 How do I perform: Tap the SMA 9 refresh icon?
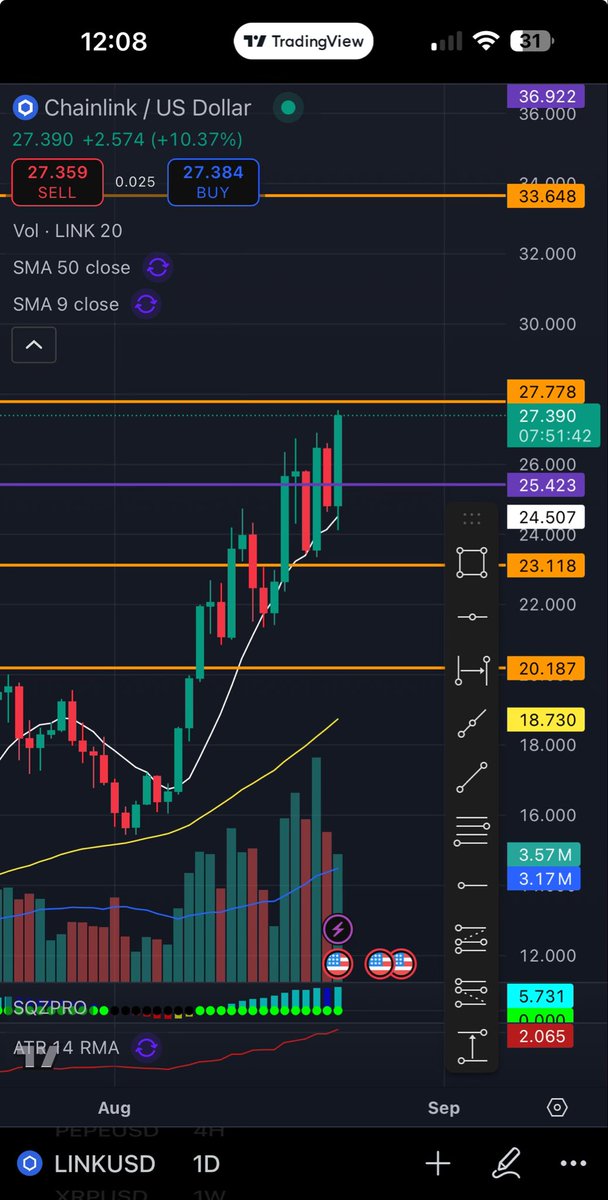coord(146,304)
